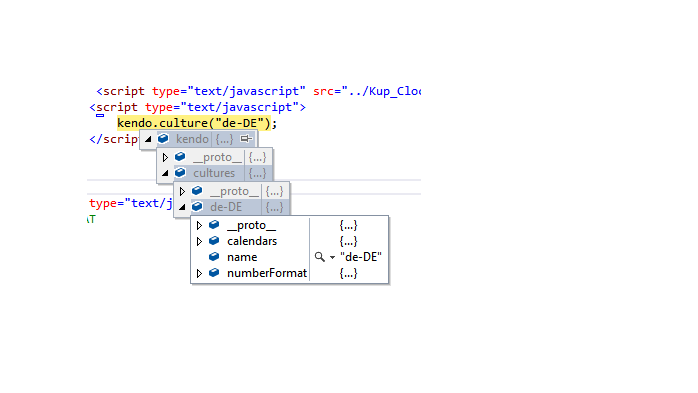
Task: Open text visualizer magnifier for name
Action: tap(320, 257)
